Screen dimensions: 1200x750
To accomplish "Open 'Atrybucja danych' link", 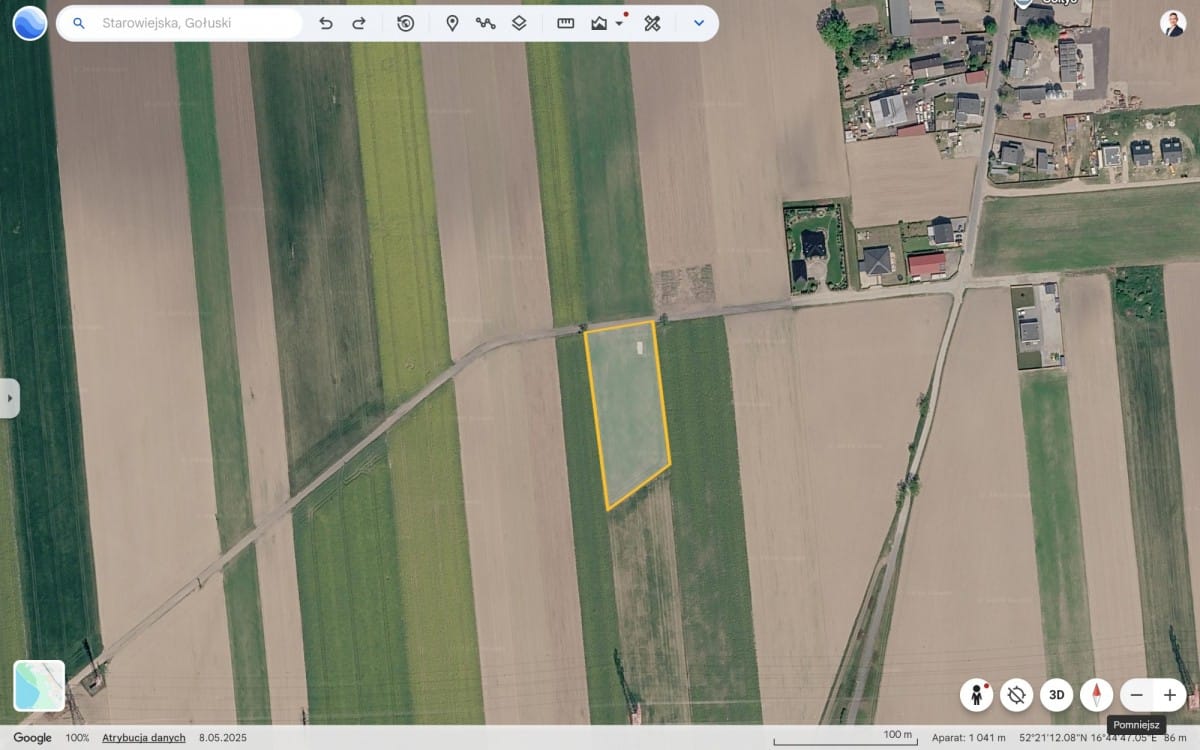I will click(x=144, y=738).
